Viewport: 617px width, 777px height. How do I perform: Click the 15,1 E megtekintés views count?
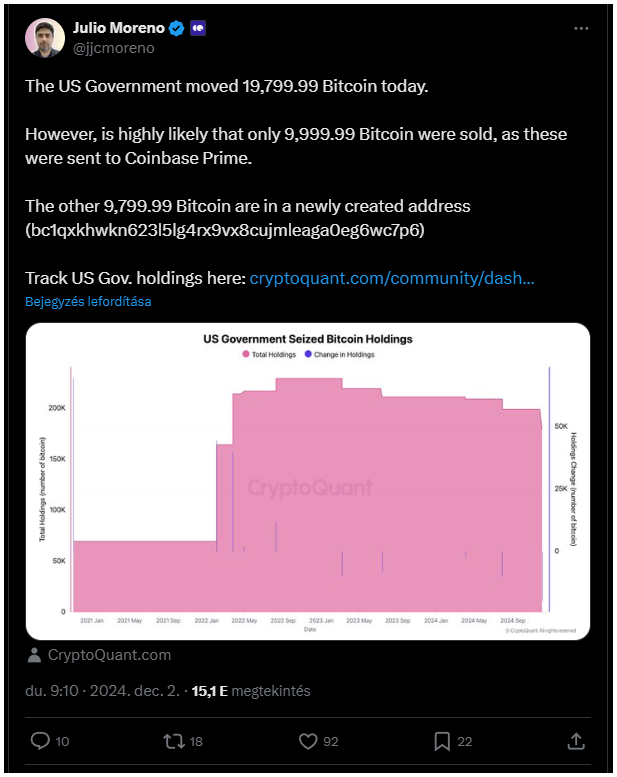pyautogui.click(x=251, y=691)
